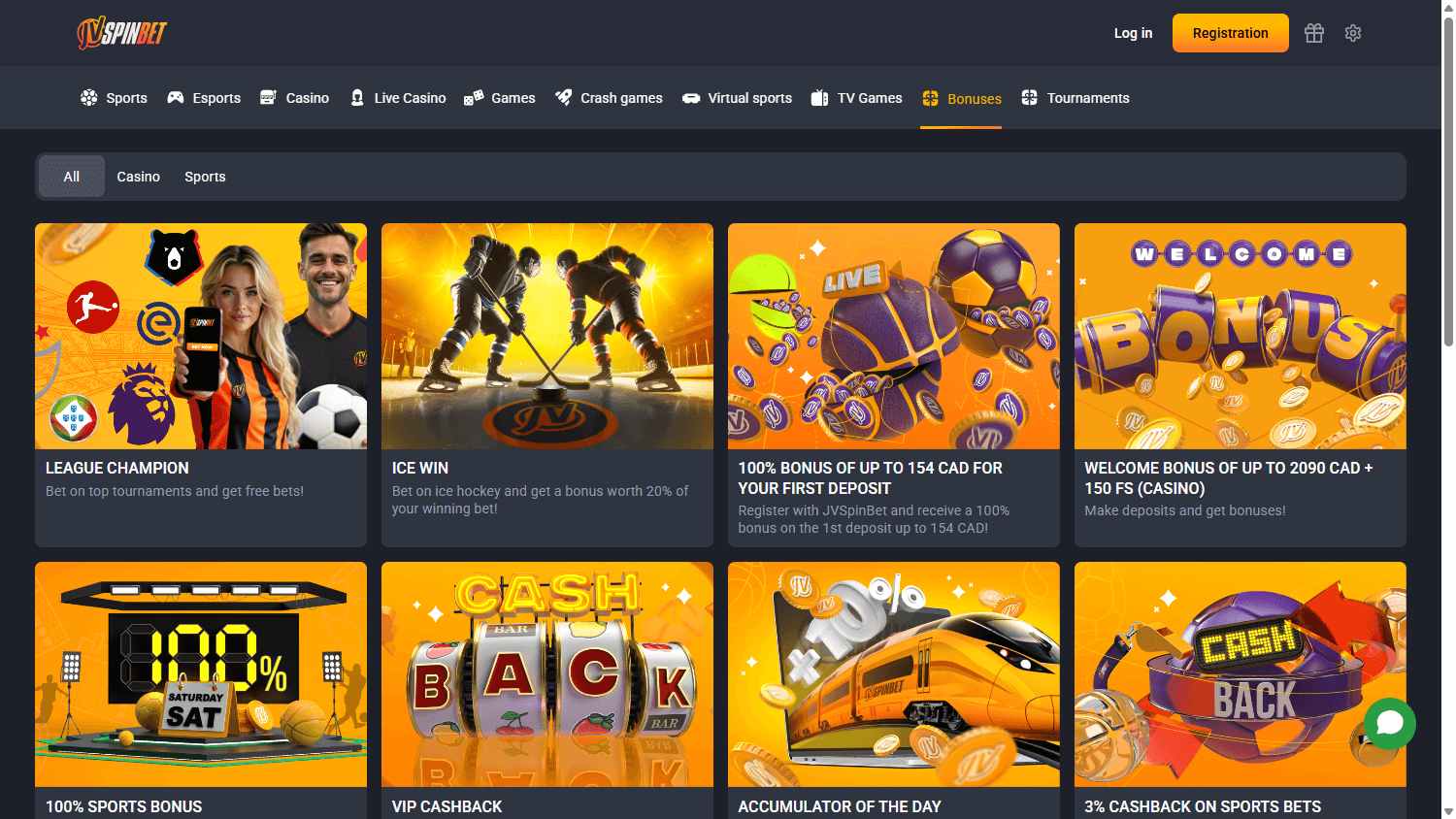Open the Welcome Bonus card thumbnail

pyautogui.click(x=1240, y=336)
